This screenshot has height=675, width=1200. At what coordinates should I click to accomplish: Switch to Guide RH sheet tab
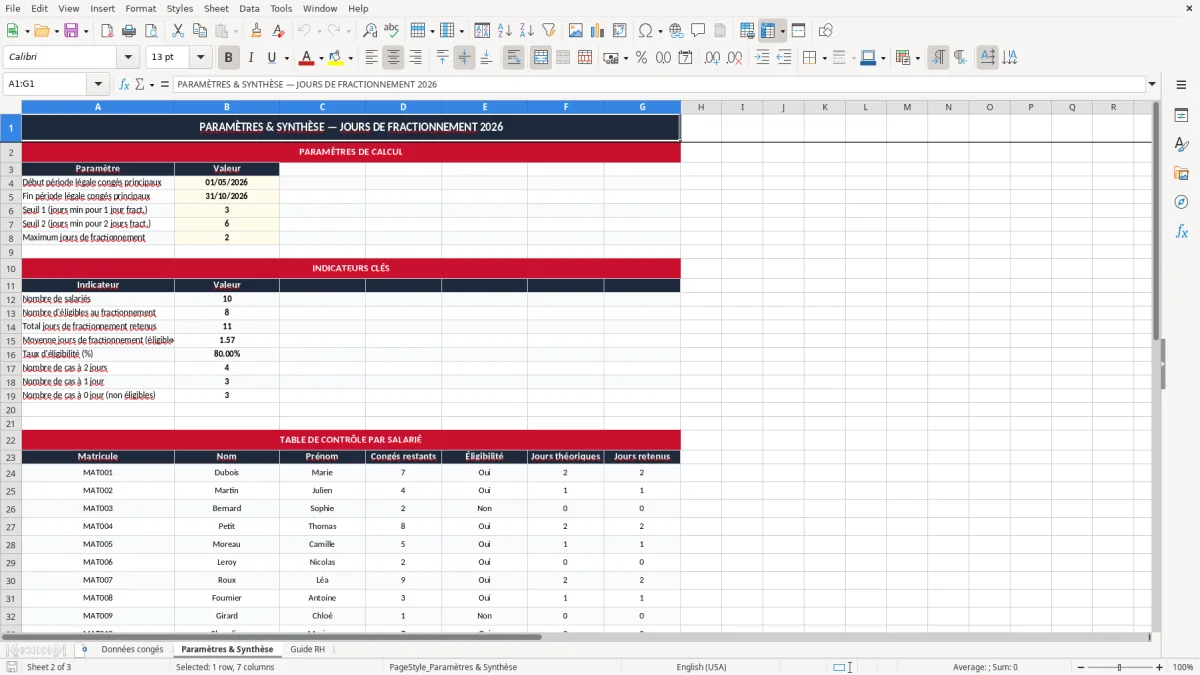pyautogui.click(x=307, y=649)
